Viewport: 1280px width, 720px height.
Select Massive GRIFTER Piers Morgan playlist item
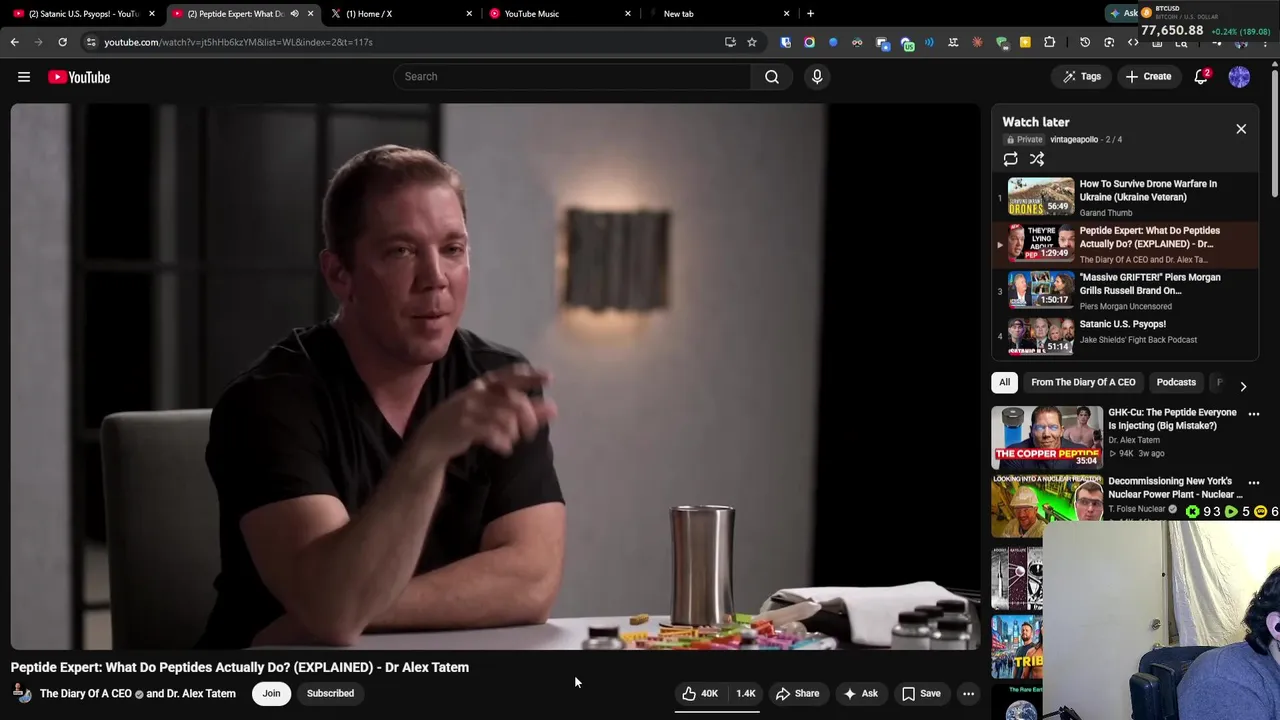1125,291
